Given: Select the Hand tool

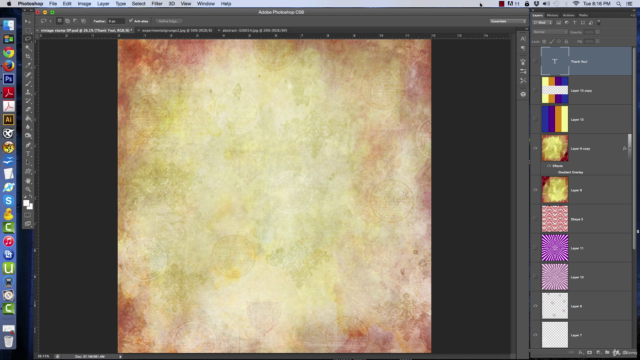Looking at the screenshot, I should [28, 180].
